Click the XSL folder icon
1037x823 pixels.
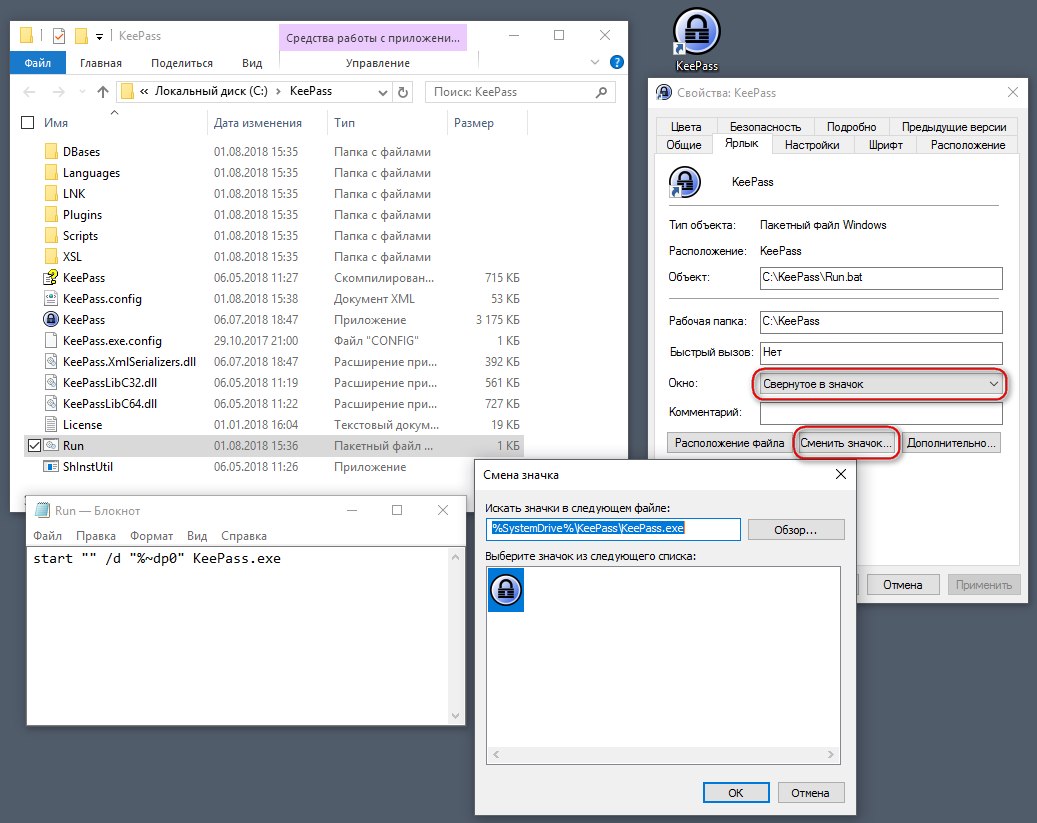point(51,257)
